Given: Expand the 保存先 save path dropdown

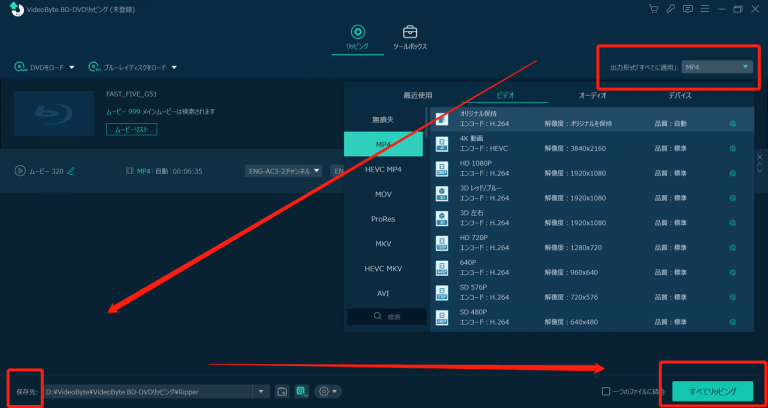Looking at the screenshot, I should (261, 391).
